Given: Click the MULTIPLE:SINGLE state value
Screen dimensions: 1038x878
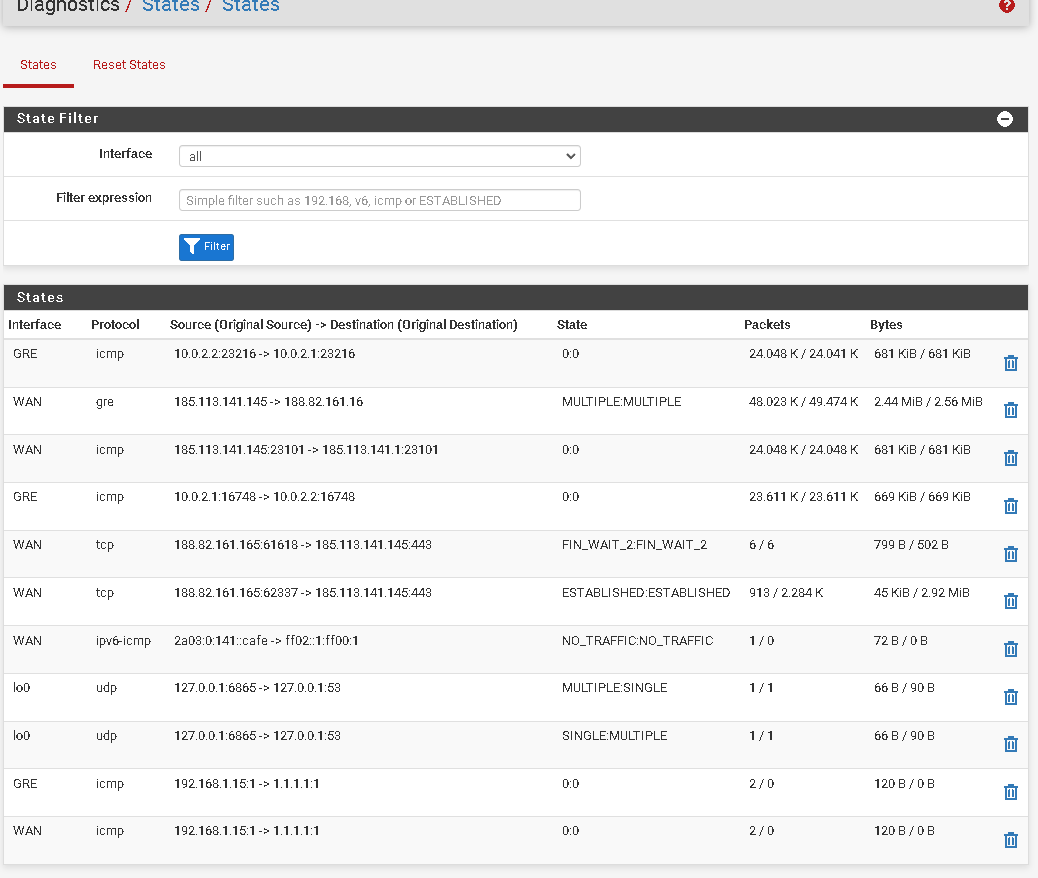Looking at the screenshot, I should (x=614, y=688).
